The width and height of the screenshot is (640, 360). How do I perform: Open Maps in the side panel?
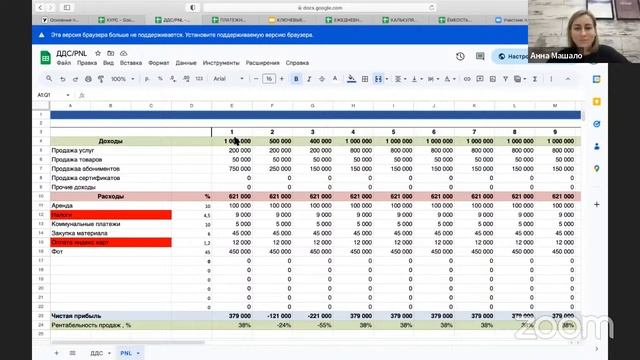[597, 168]
